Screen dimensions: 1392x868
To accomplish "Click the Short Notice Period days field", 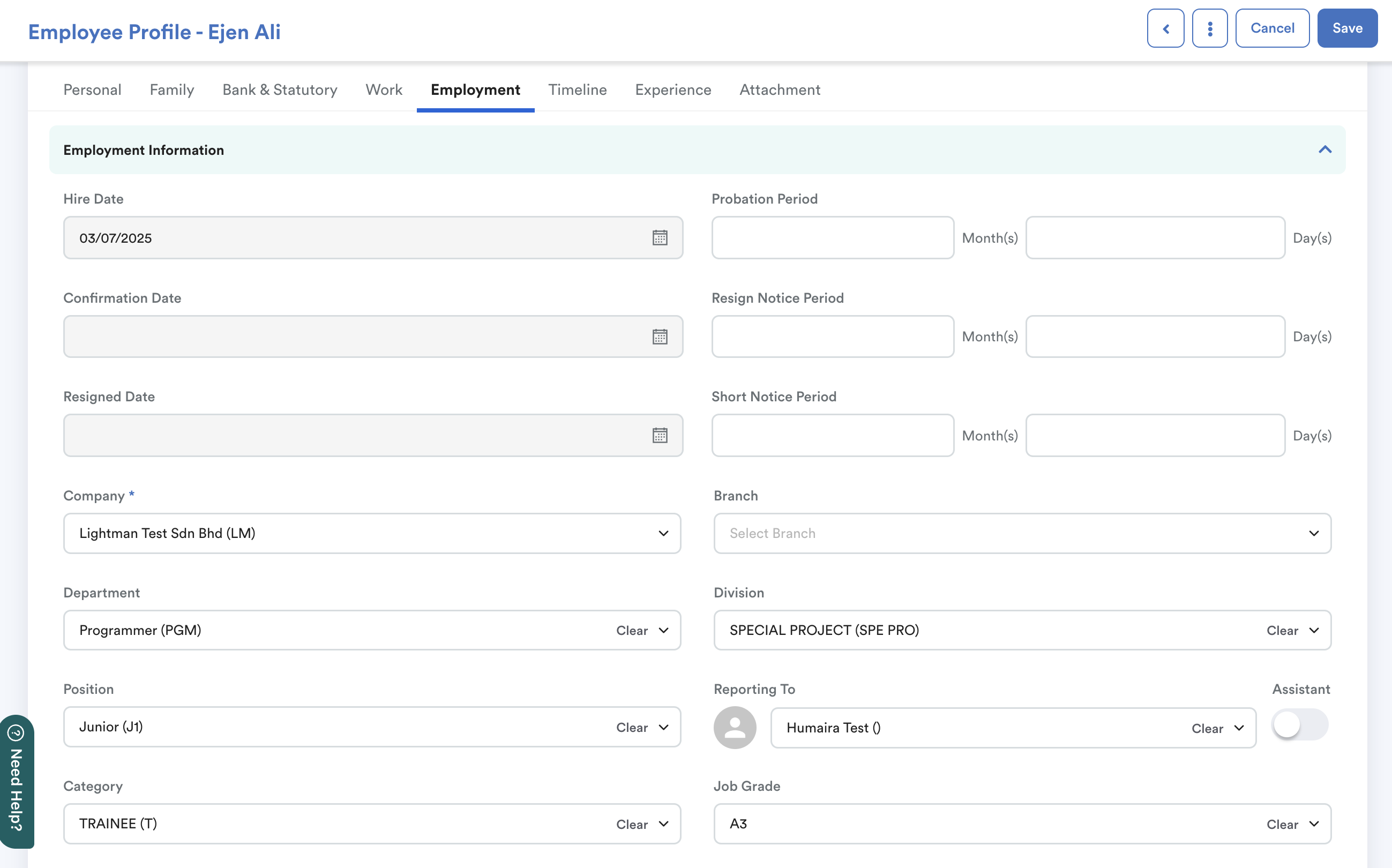I will pos(1154,435).
